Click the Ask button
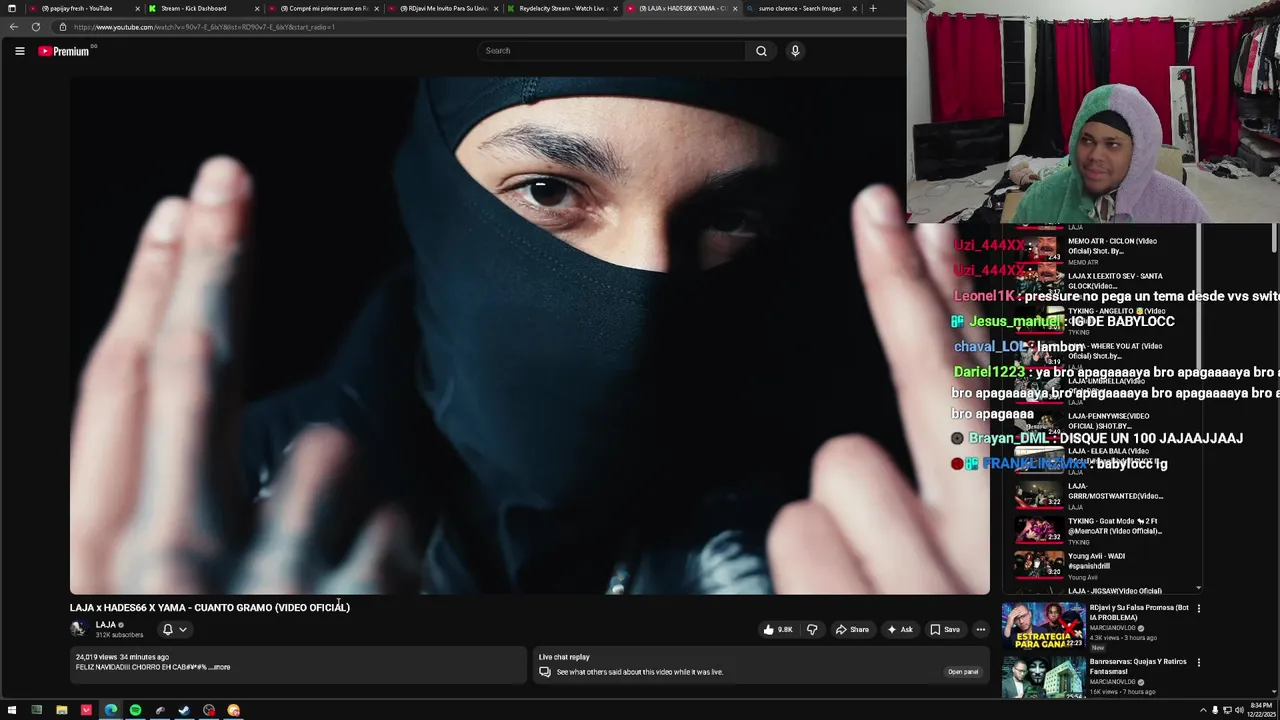The image size is (1280, 720). coord(900,630)
